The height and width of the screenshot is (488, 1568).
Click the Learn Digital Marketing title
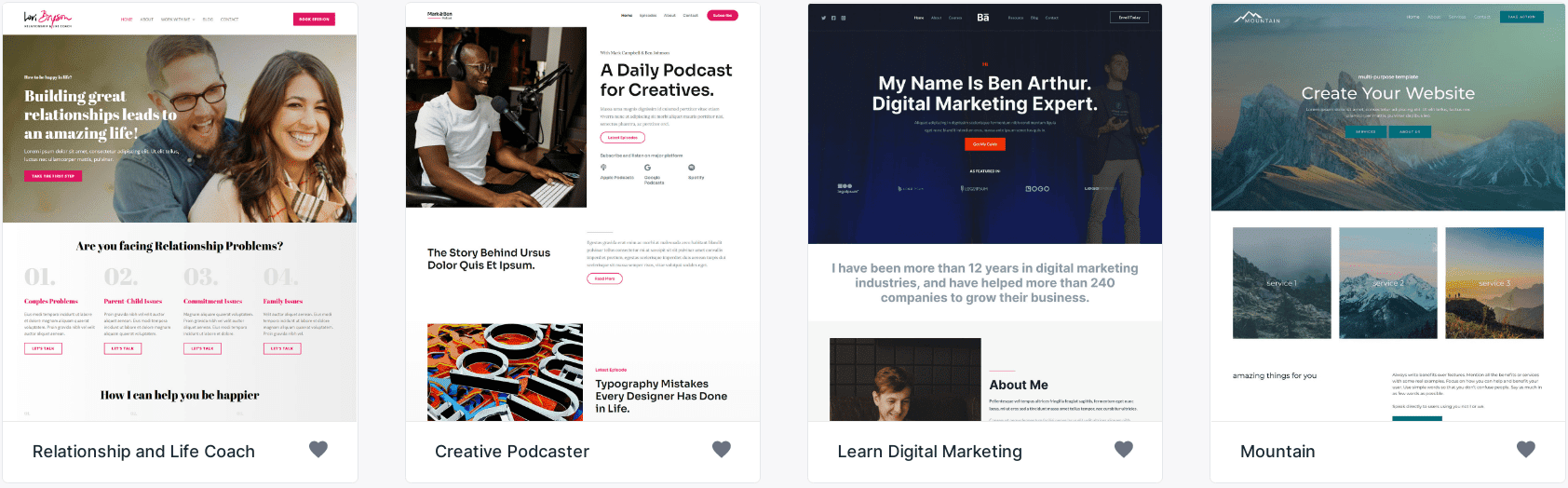(929, 452)
